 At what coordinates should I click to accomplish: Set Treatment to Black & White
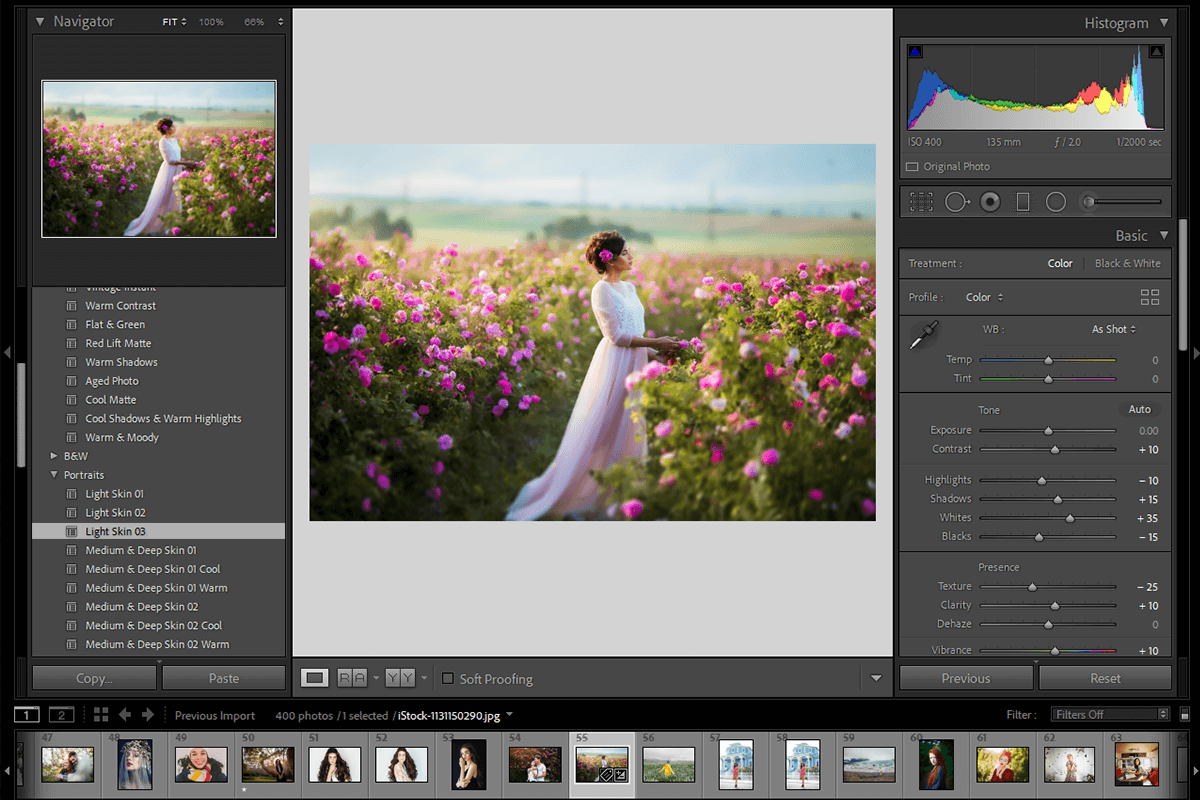[1128, 264]
